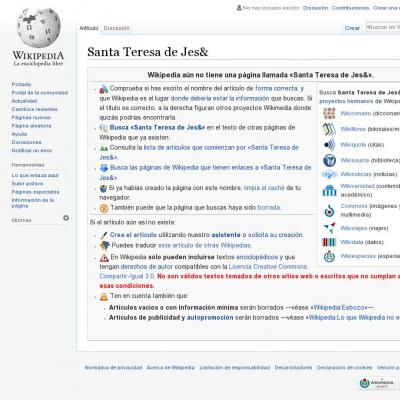Open the Crear tab
The width and height of the screenshot is (400, 400).
[x=352, y=28]
